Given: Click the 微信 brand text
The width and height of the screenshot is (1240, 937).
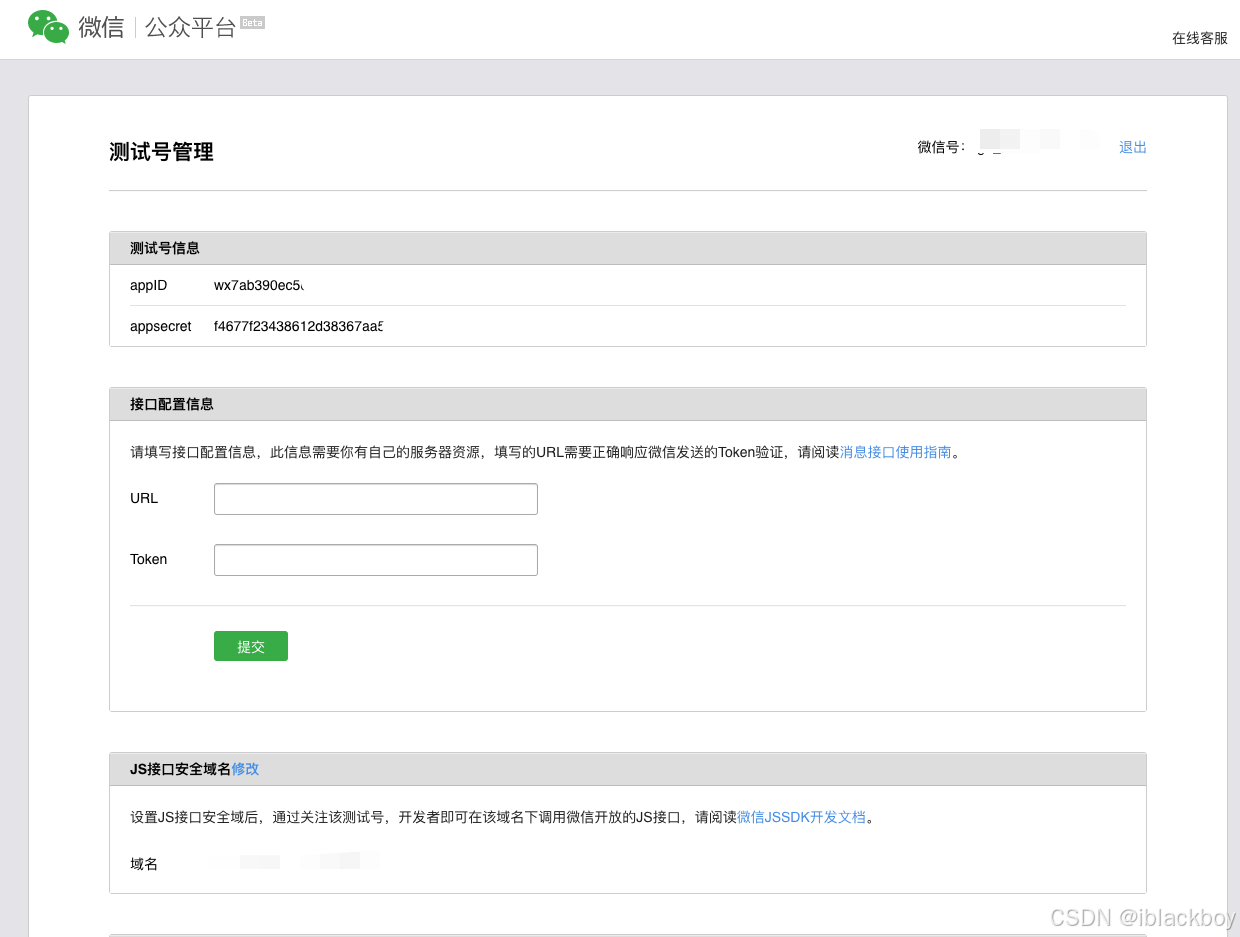Looking at the screenshot, I should (x=101, y=27).
